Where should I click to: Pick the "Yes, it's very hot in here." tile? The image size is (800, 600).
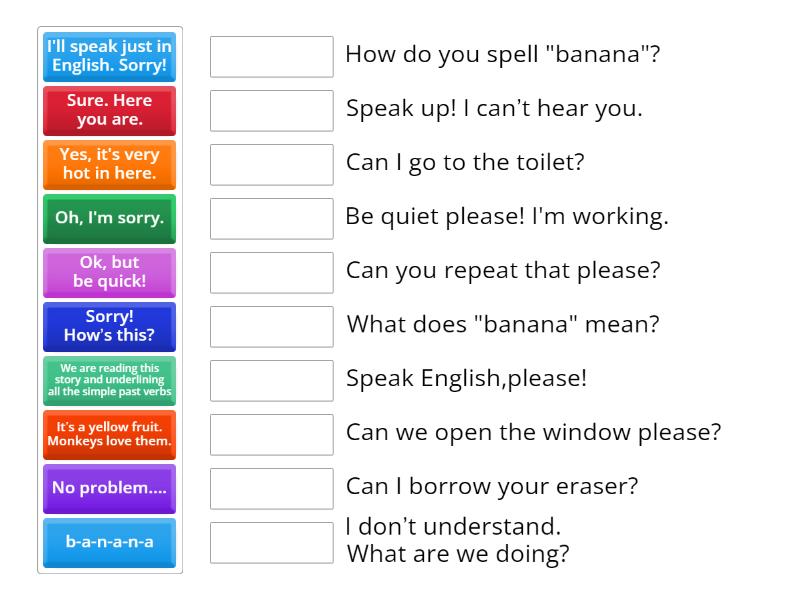(x=109, y=164)
